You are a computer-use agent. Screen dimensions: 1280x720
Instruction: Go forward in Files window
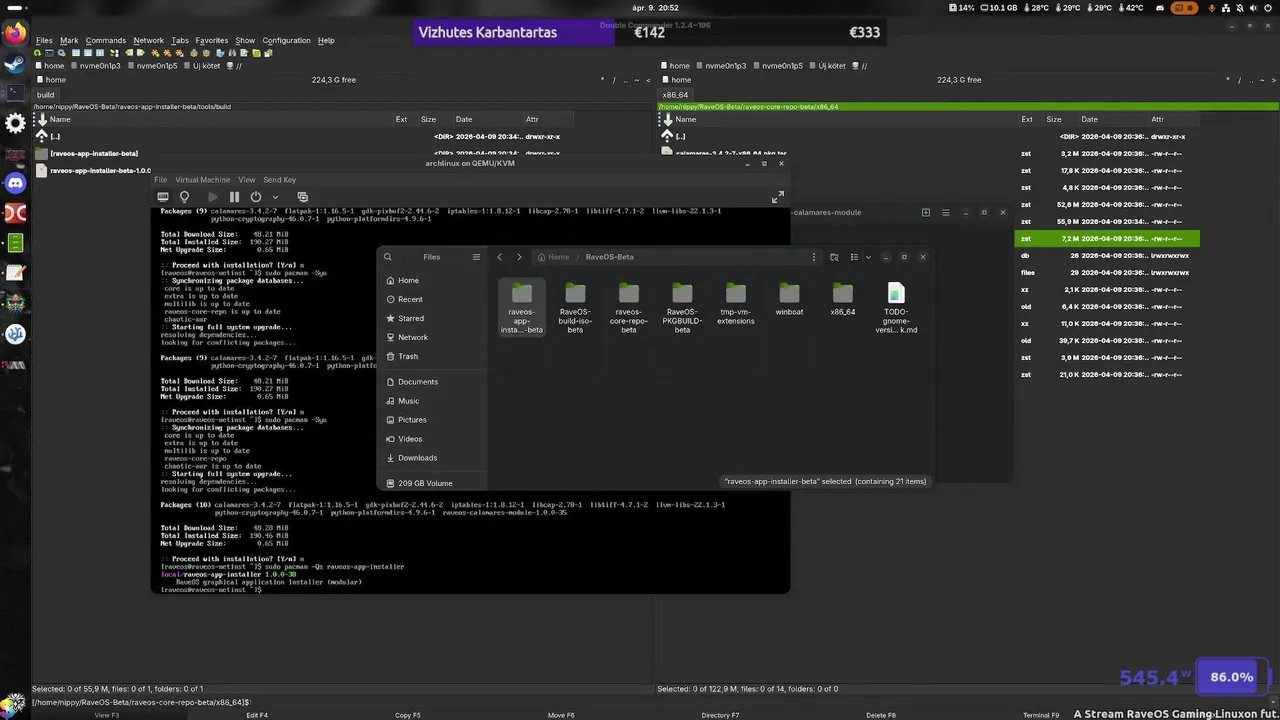(519, 257)
